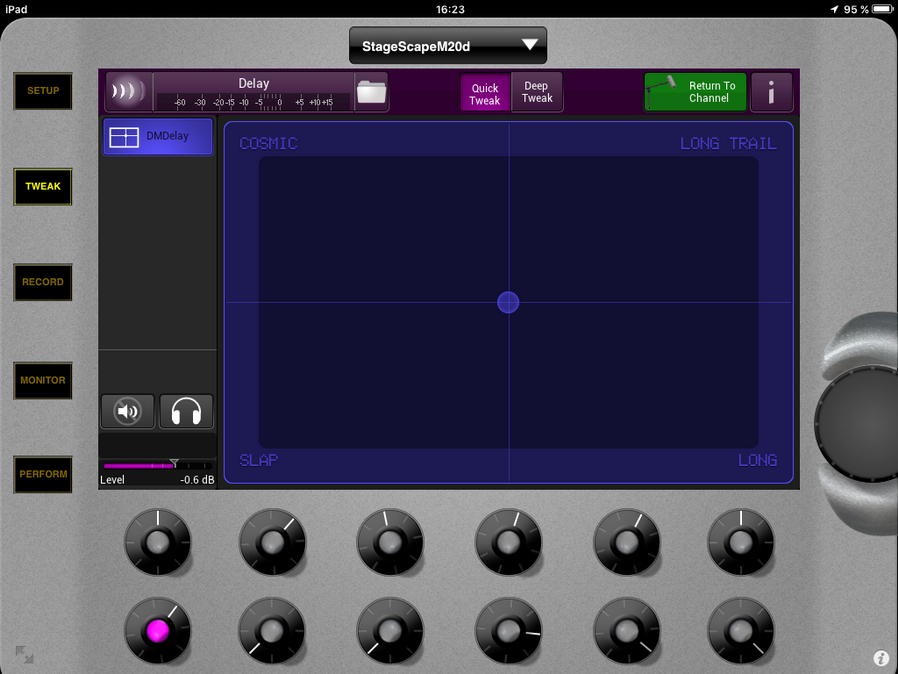Screen dimensions: 898x674
Task: Tap the small info icon bottom-right
Action: click(x=881, y=658)
